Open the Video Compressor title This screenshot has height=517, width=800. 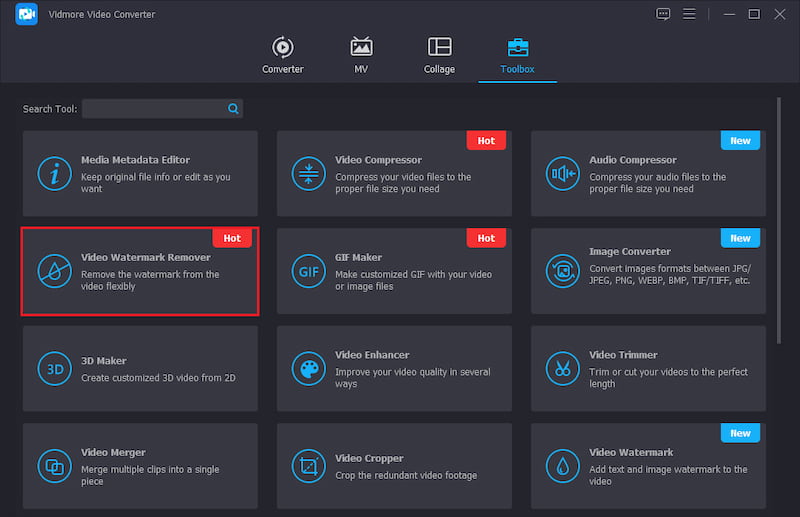[378, 160]
